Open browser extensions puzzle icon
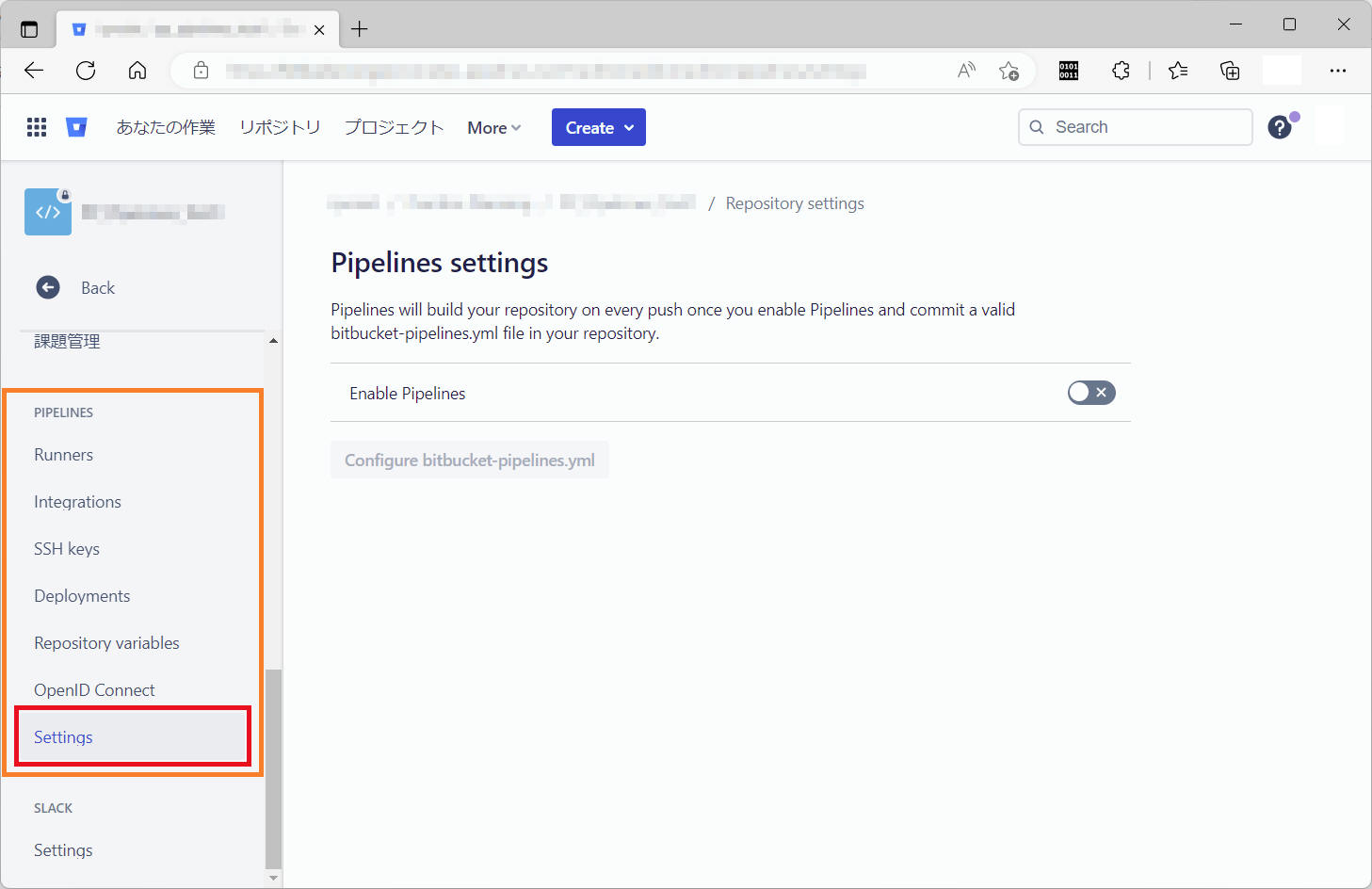The width and height of the screenshot is (1372, 889). [x=1121, y=71]
